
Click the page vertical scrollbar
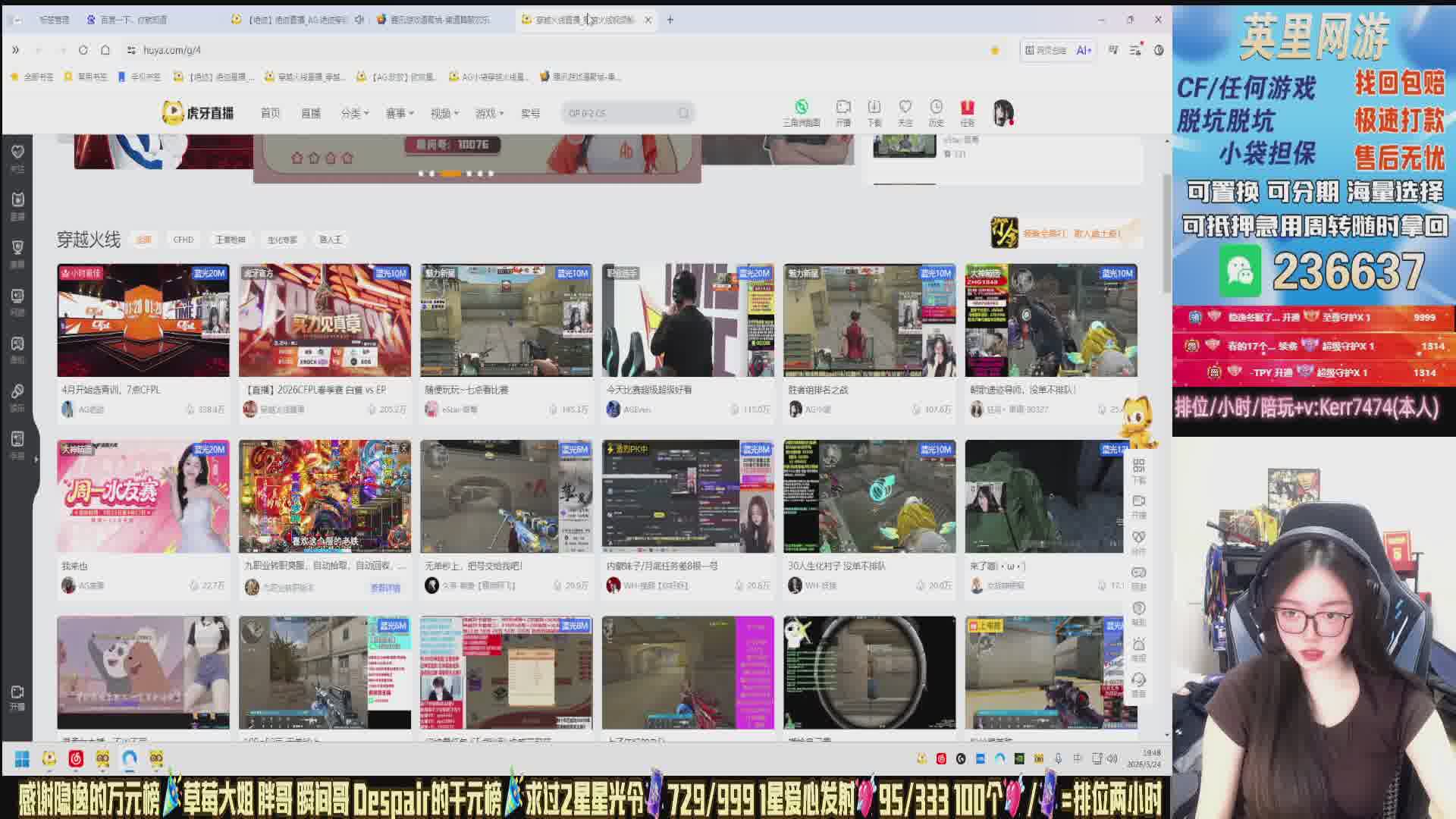[x=1166, y=231]
